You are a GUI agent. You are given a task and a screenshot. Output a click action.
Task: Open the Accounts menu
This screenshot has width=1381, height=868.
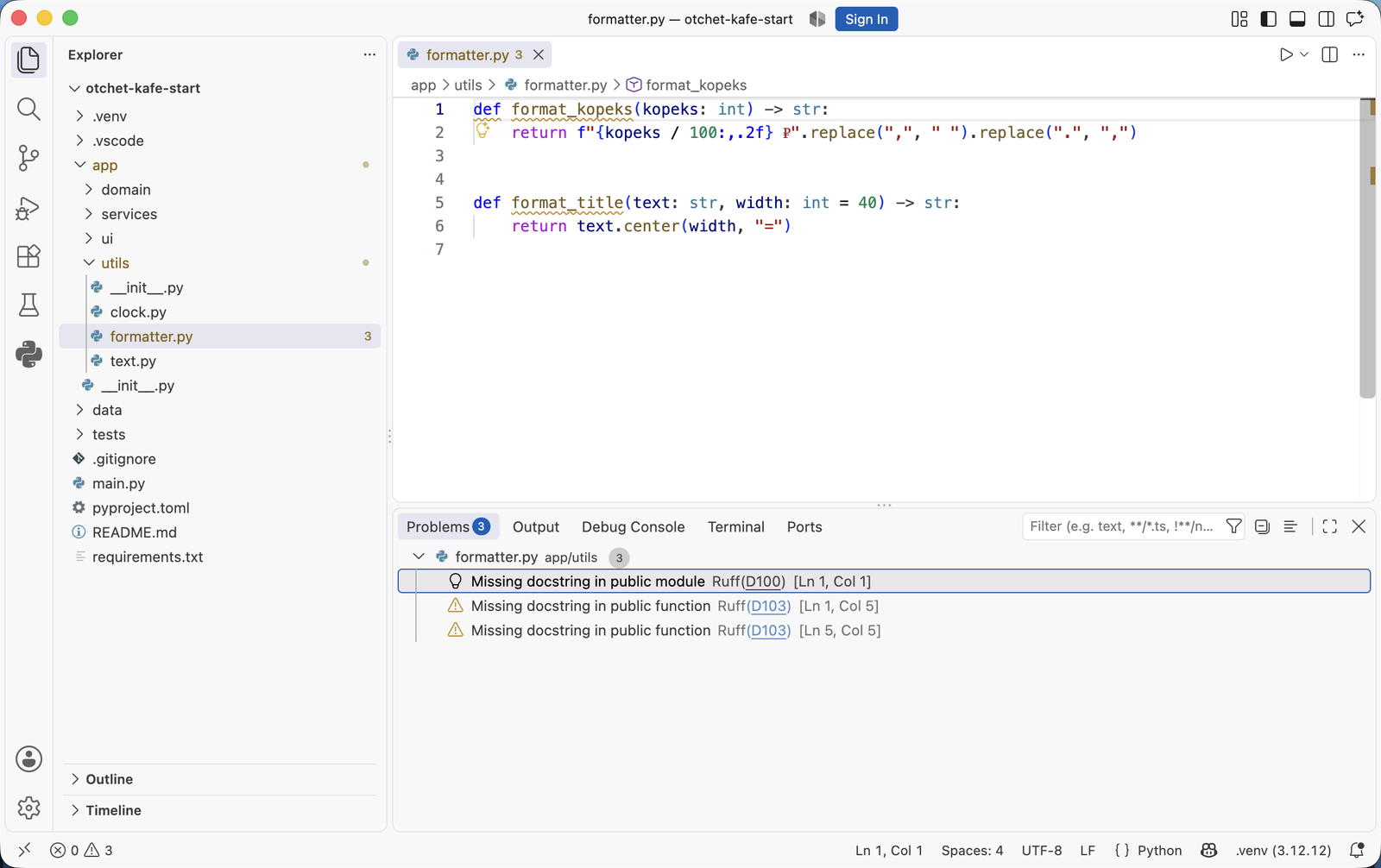(28, 758)
